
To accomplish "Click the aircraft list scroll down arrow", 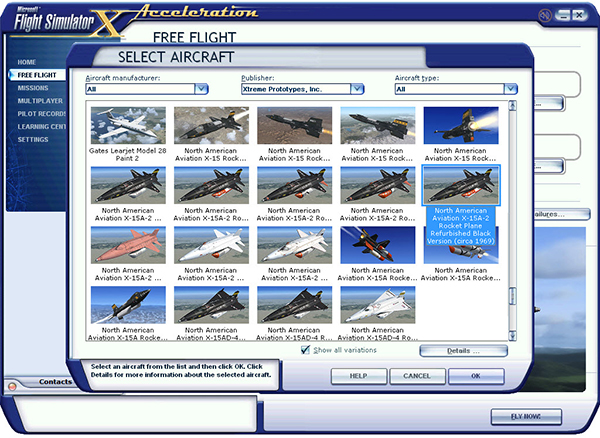I will [512, 336].
